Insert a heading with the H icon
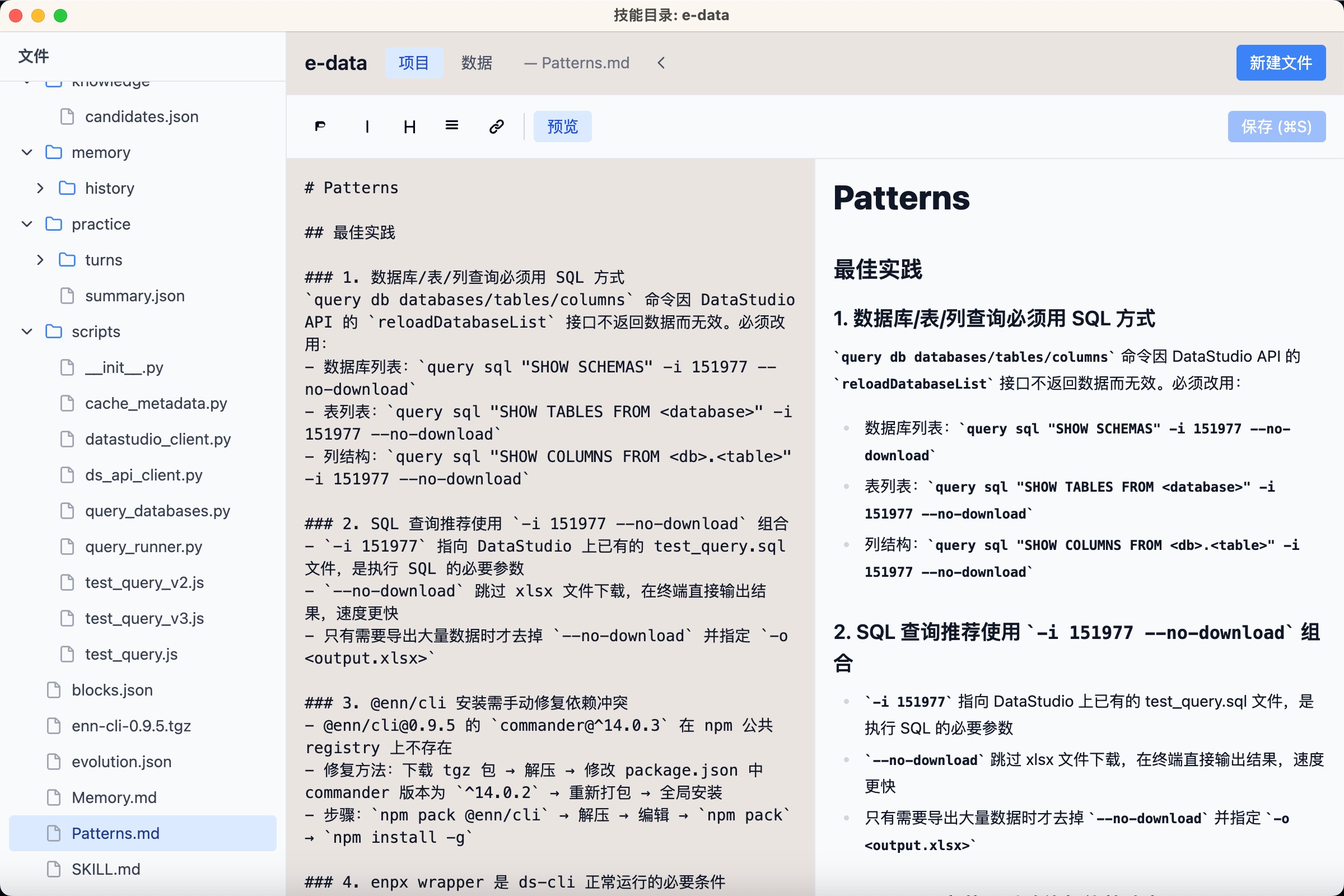Viewport: 1344px width, 896px height. pos(410,127)
